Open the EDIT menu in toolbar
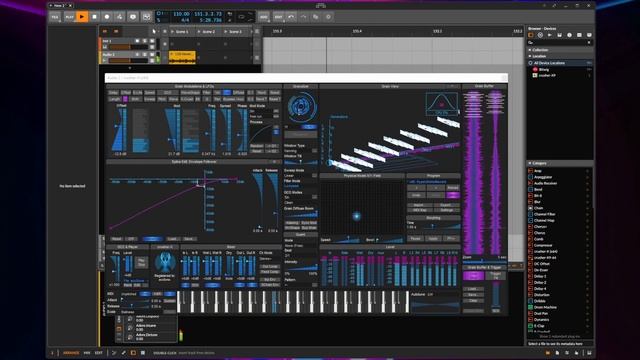 pos(278,17)
